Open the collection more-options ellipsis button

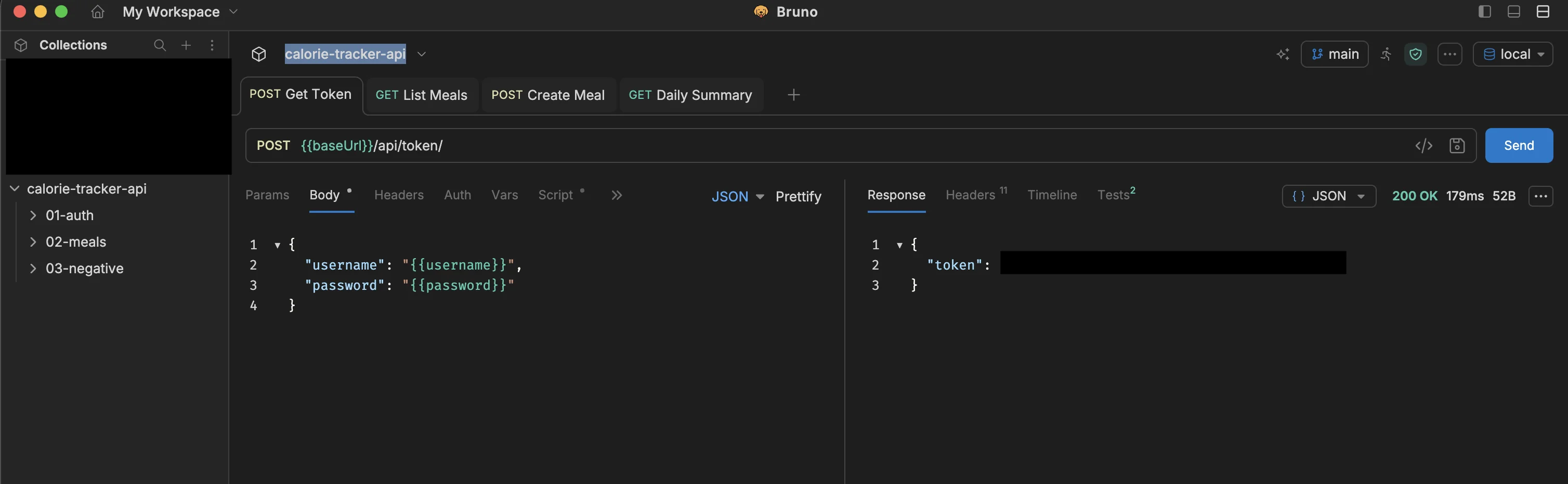pos(1450,54)
